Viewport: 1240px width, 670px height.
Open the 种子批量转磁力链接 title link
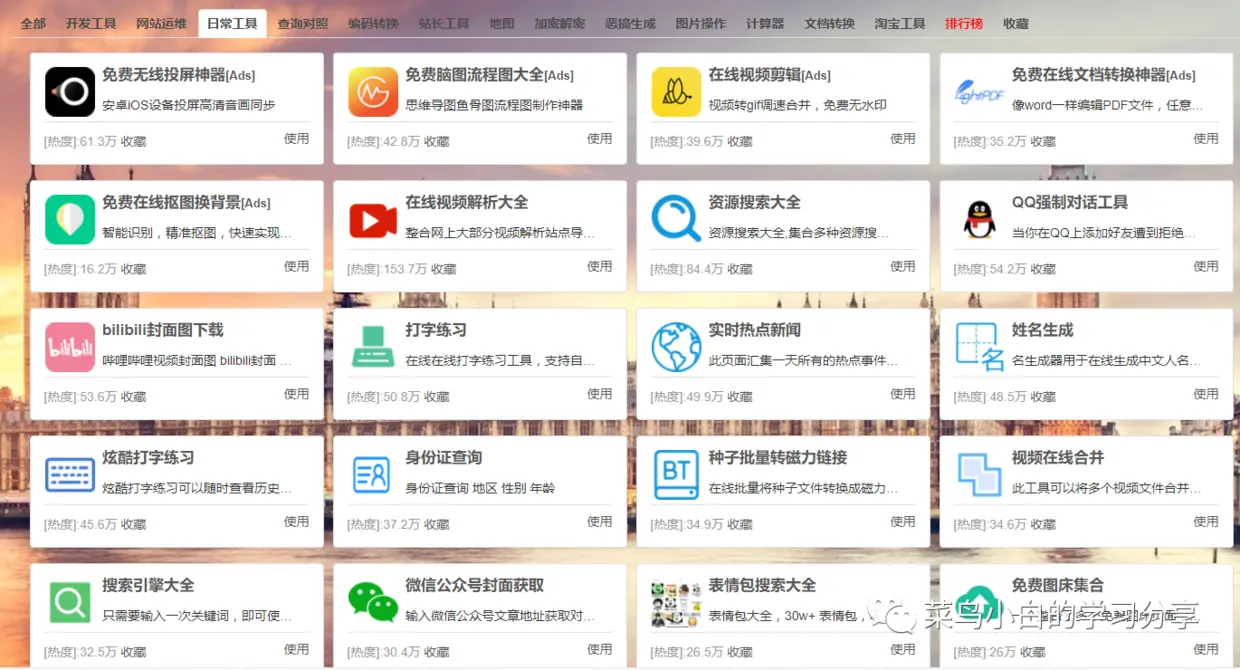[x=778, y=458]
